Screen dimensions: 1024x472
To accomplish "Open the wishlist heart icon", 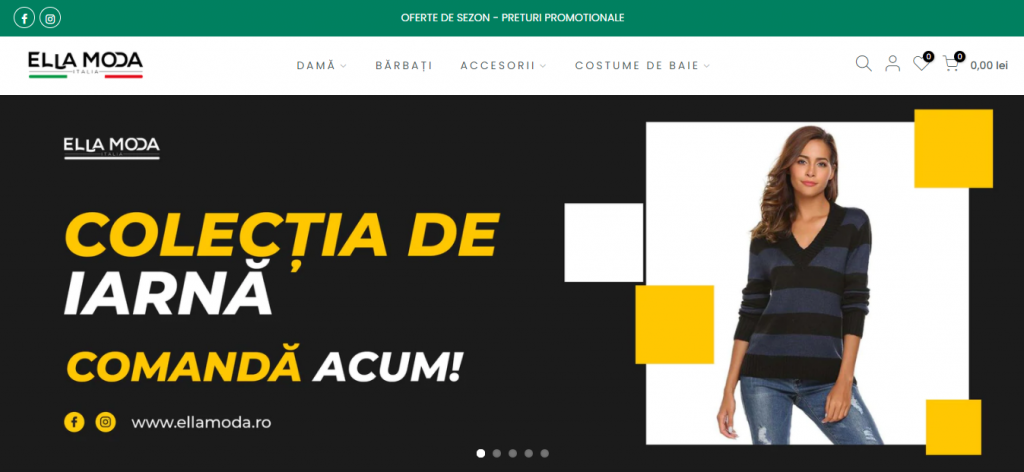I will tap(921, 63).
